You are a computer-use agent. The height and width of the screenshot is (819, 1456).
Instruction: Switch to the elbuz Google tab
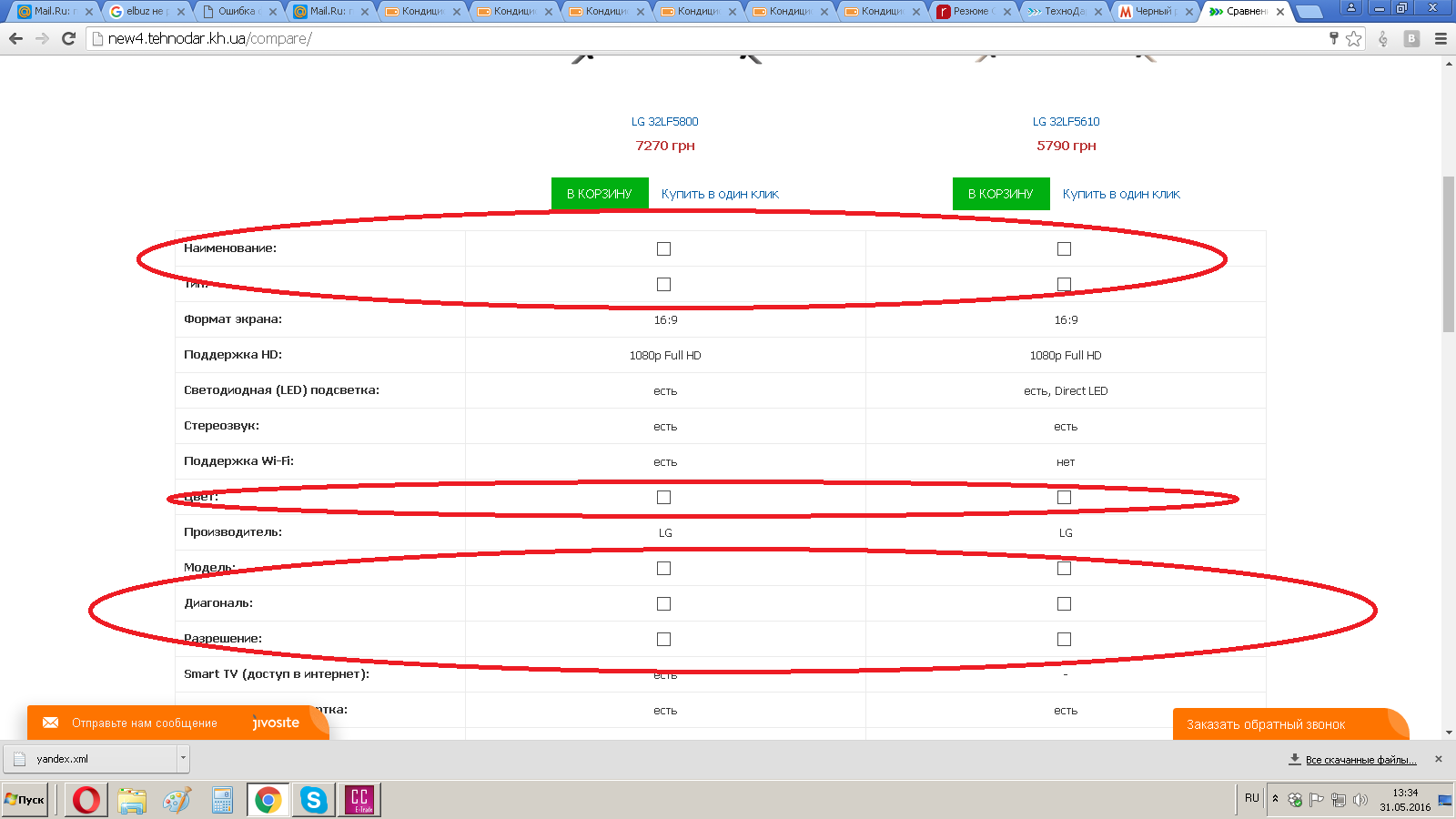146,12
